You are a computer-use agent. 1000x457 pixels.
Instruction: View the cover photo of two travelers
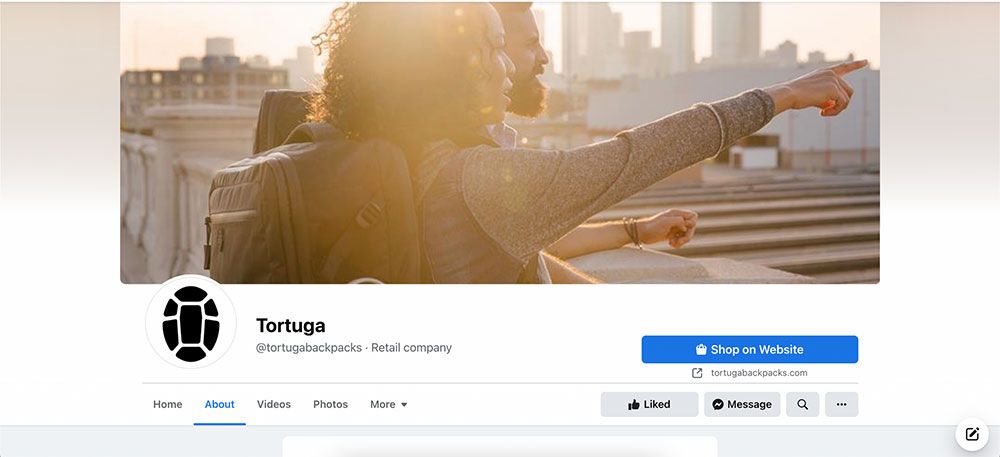[x=499, y=143]
